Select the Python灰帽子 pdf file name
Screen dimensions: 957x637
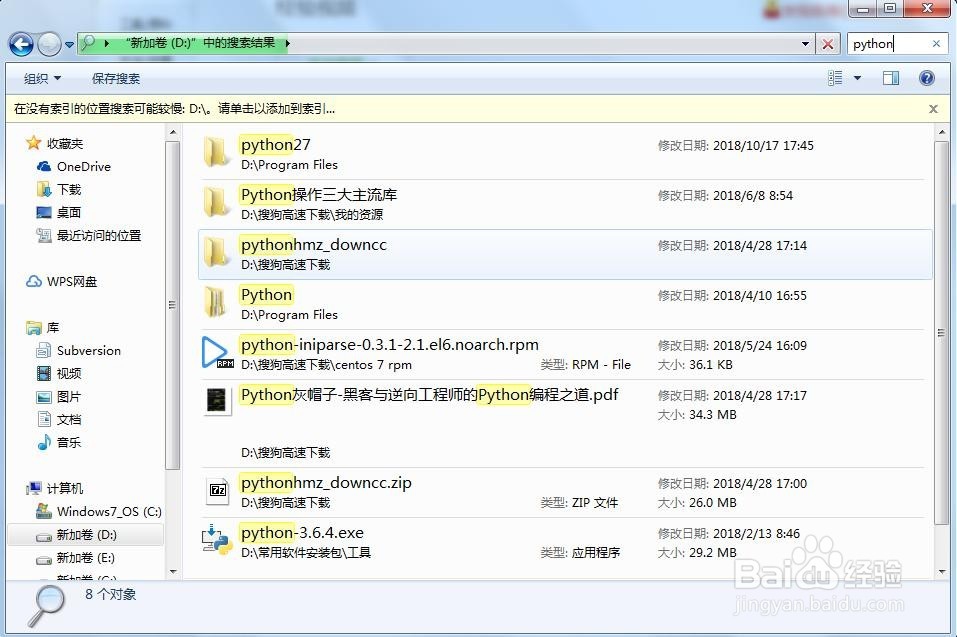(x=429, y=395)
